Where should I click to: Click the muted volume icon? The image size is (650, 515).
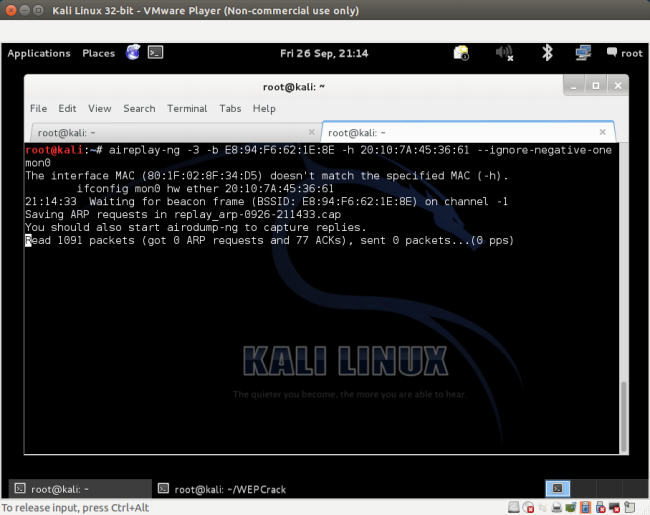click(504, 53)
